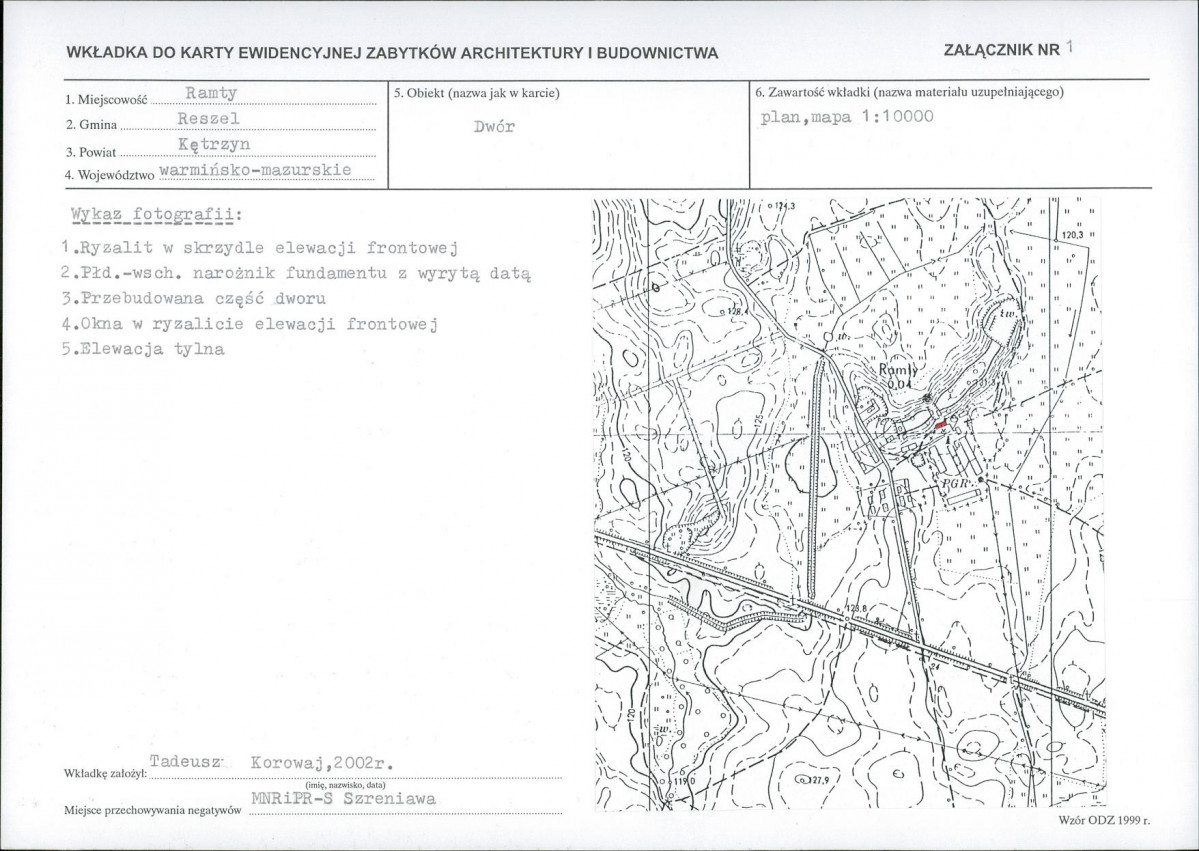Screen dimensions: 1199x851
Task: Click the ZAŁĄCZNIK NR label
Action: pyautogui.click(x=1002, y=50)
